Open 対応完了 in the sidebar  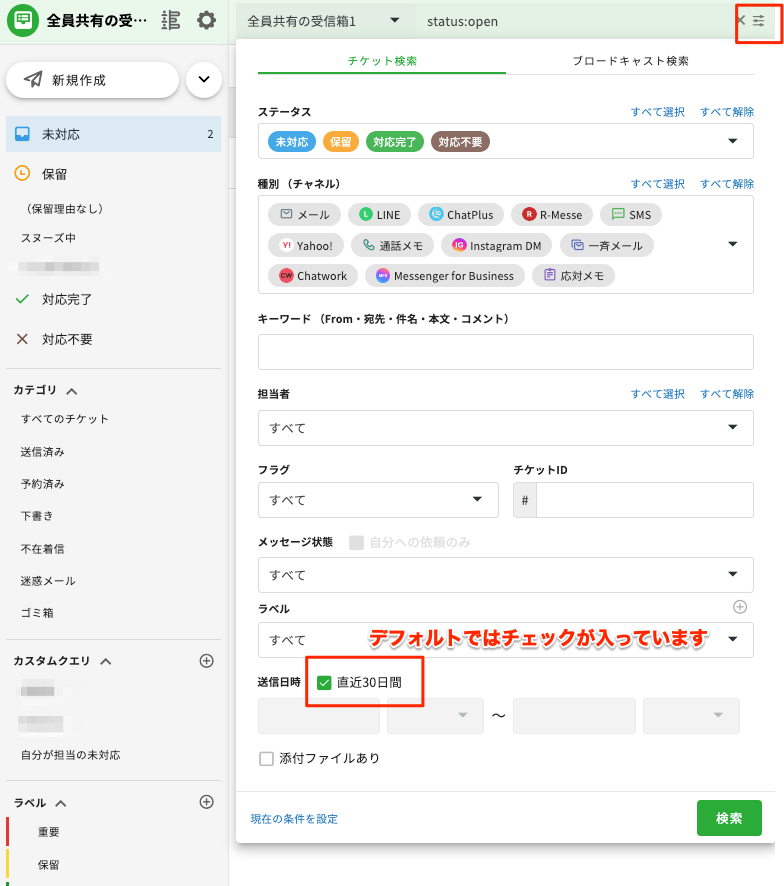click(x=67, y=299)
